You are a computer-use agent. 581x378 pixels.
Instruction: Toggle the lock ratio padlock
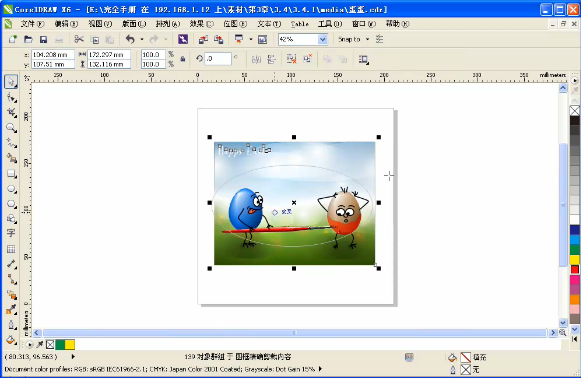[183, 59]
